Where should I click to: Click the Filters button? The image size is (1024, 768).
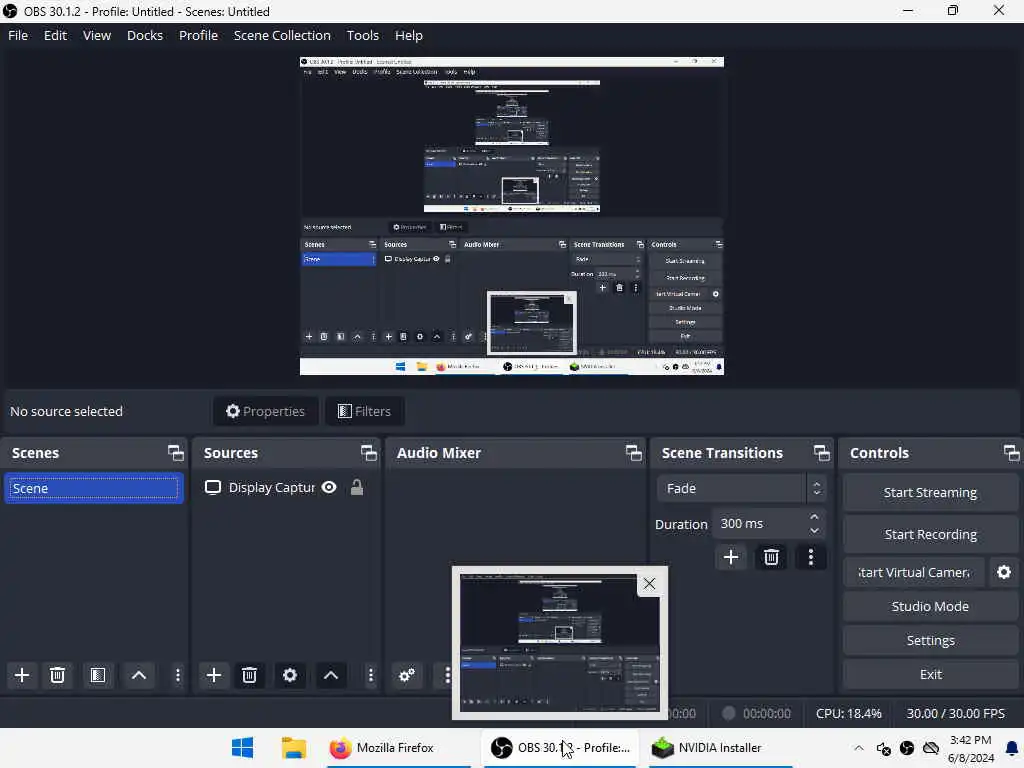[x=364, y=411]
